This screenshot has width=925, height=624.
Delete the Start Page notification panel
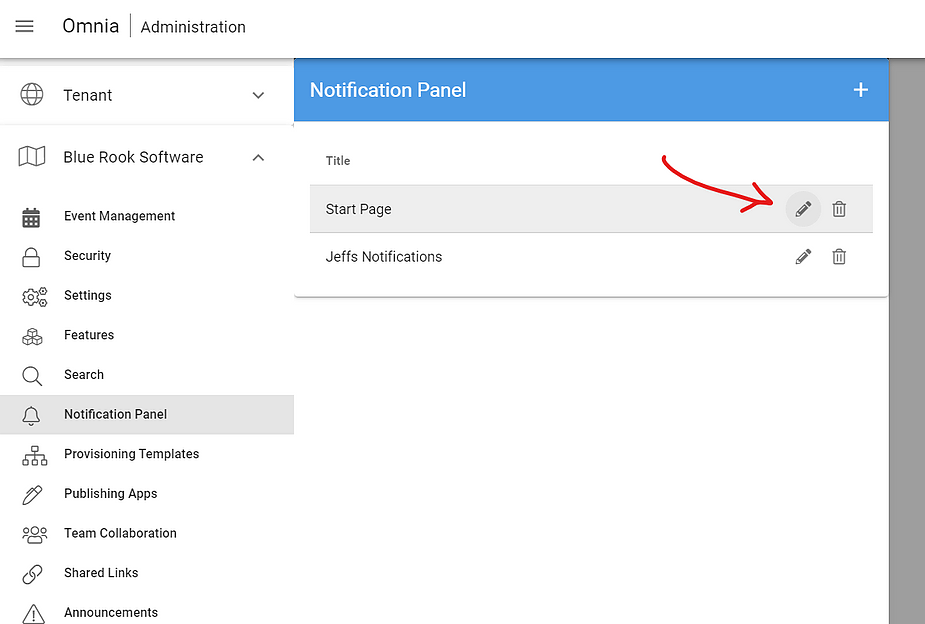point(839,209)
